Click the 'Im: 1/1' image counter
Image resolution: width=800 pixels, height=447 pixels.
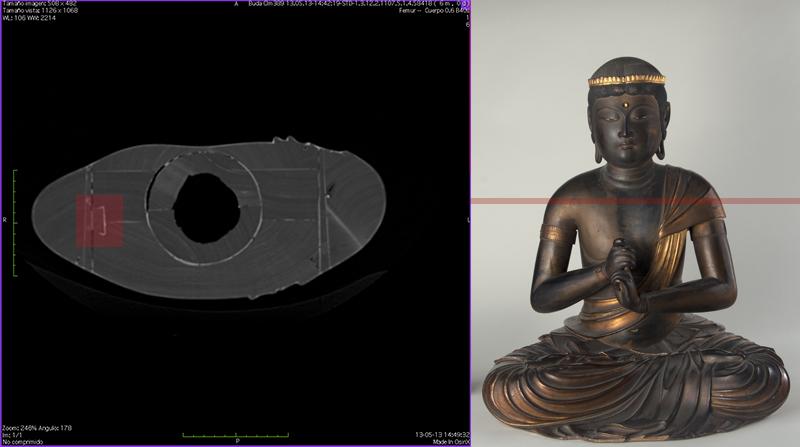tap(14, 434)
